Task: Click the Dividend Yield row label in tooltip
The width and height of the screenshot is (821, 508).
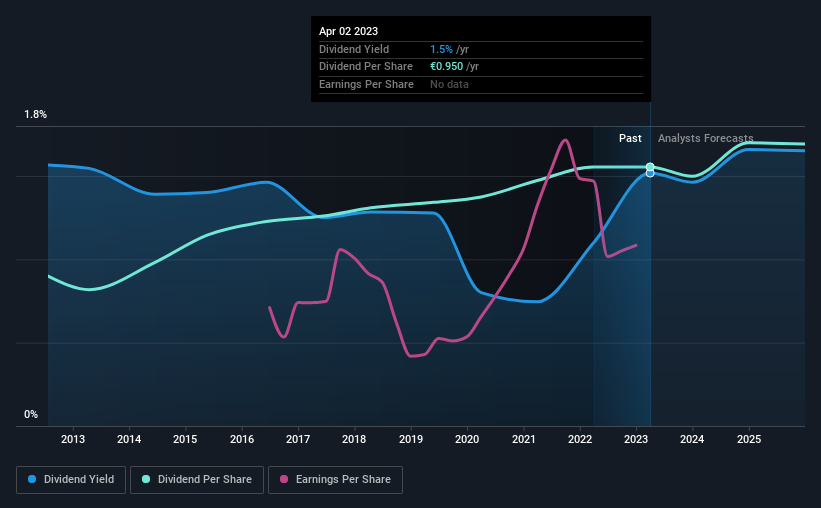Action: tap(354, 49)
